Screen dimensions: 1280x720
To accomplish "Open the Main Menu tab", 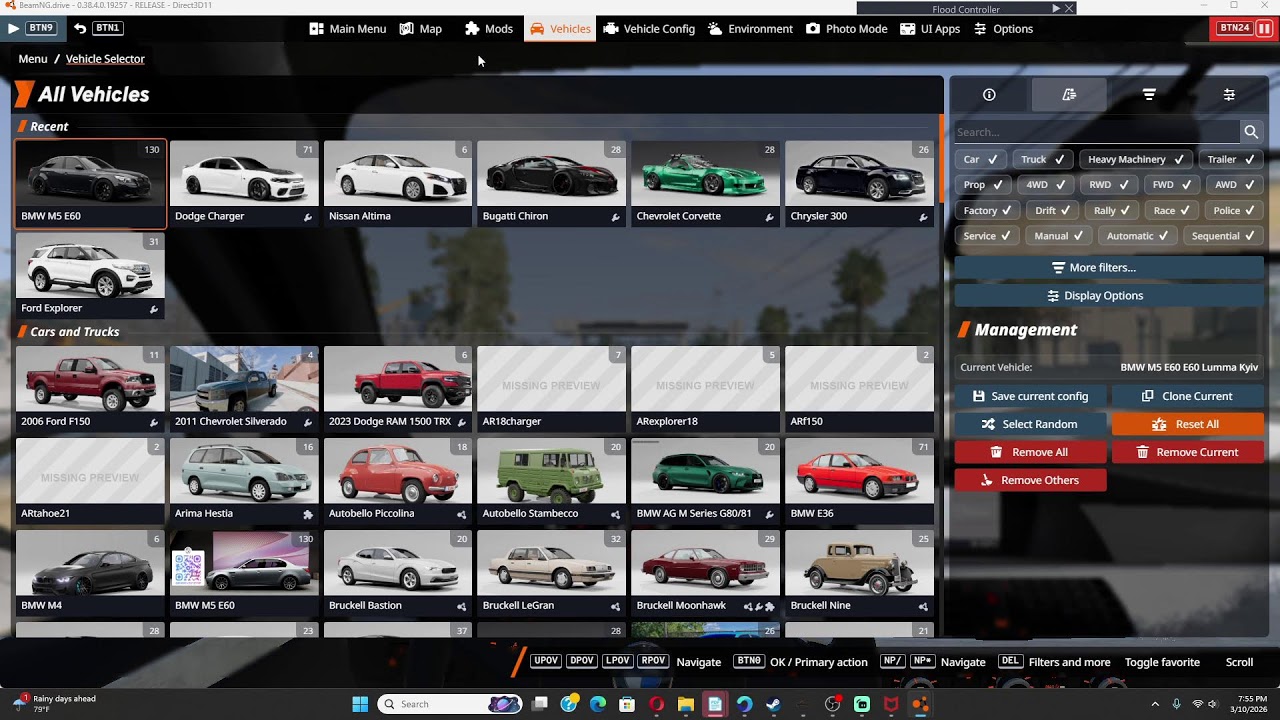I will (x=347, y=29).
